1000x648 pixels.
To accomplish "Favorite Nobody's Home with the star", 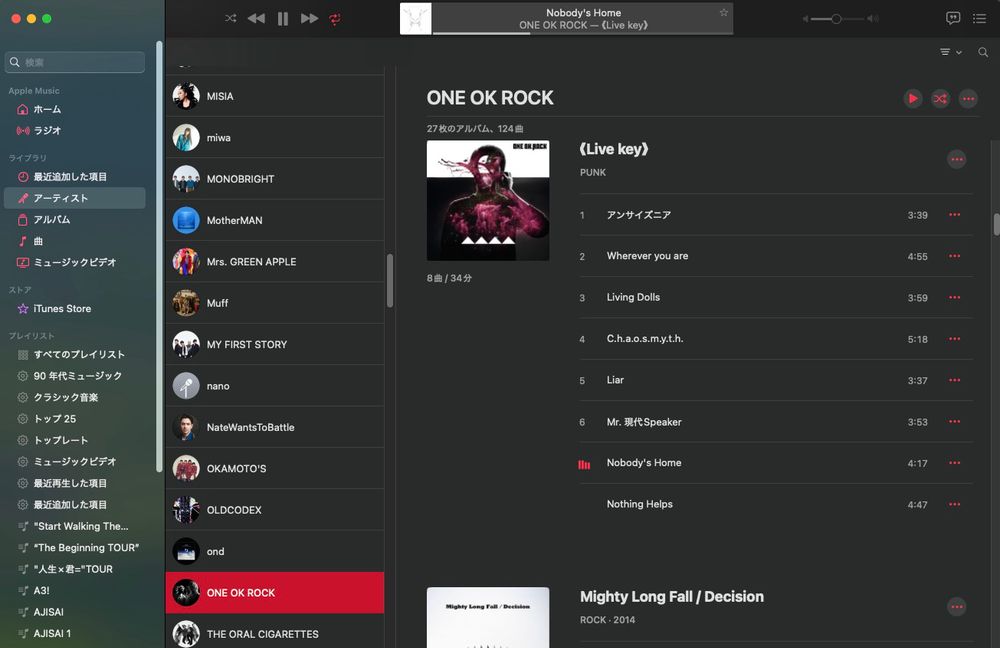I will pyautogui.click(x=724, y=12).
